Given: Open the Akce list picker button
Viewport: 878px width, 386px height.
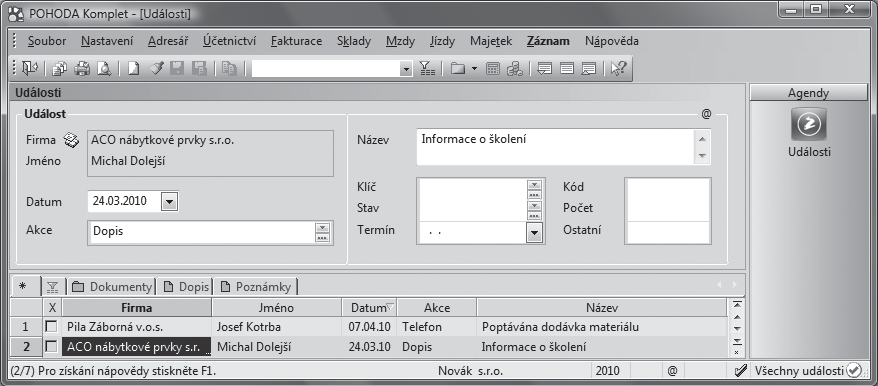Looking at the screenshot, I should (x=322, y=232).
